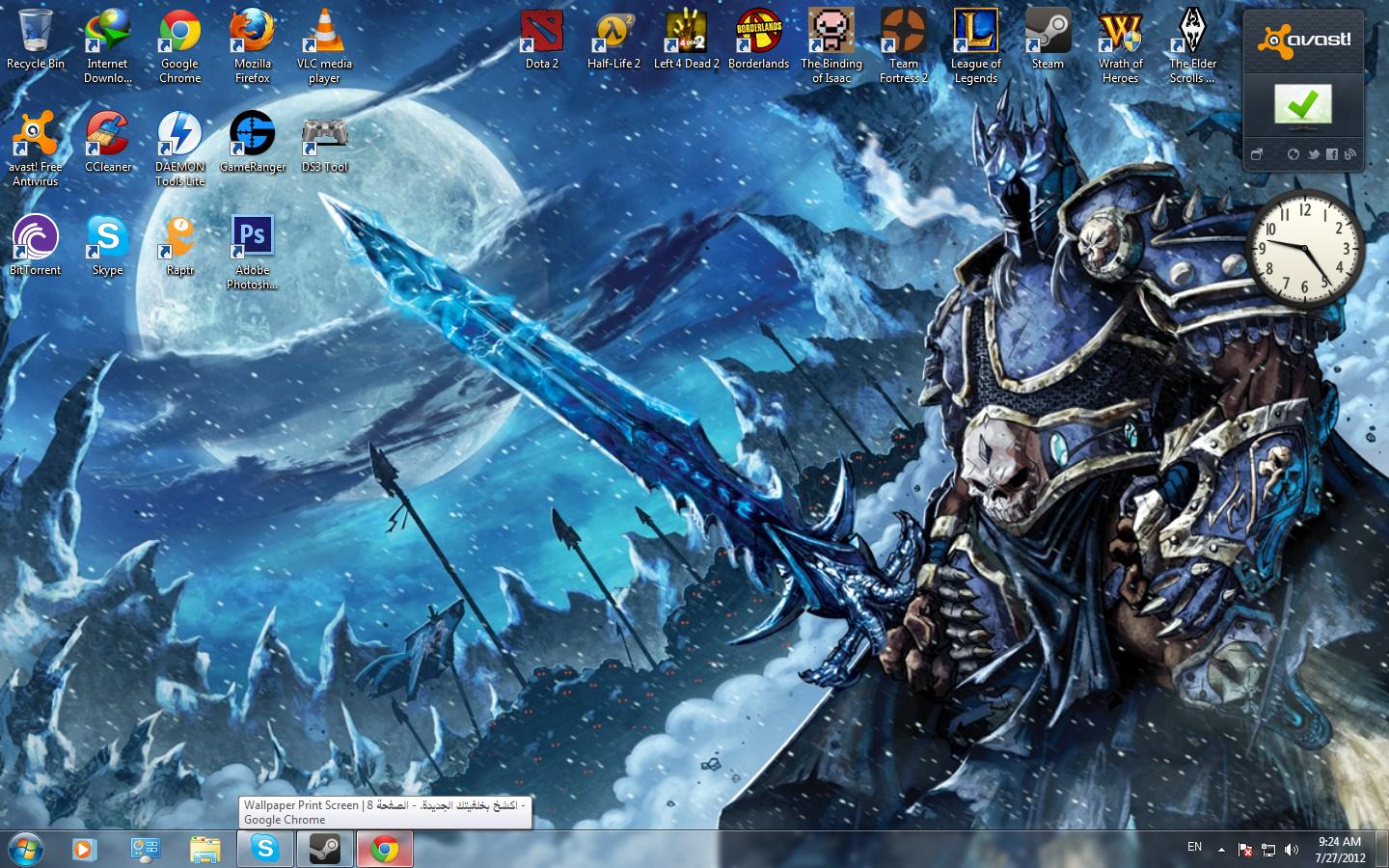Open avast blog feed icon in gadget
The image size is (1389, 868).
click(x=1349, y=154)
